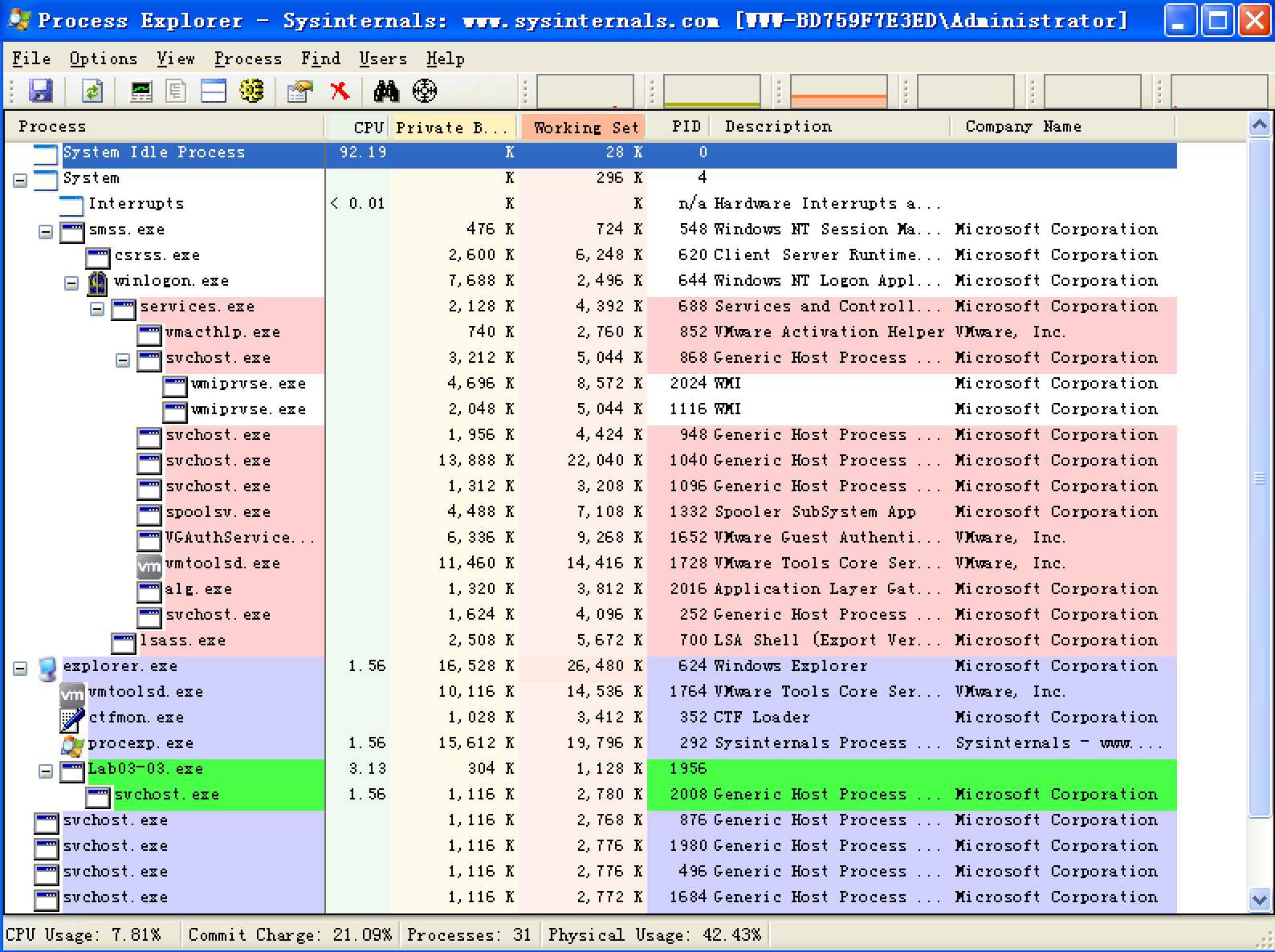Click the Process Explorer title bar icon
This screenshot has height=952, width=1275.
[18, 20]
